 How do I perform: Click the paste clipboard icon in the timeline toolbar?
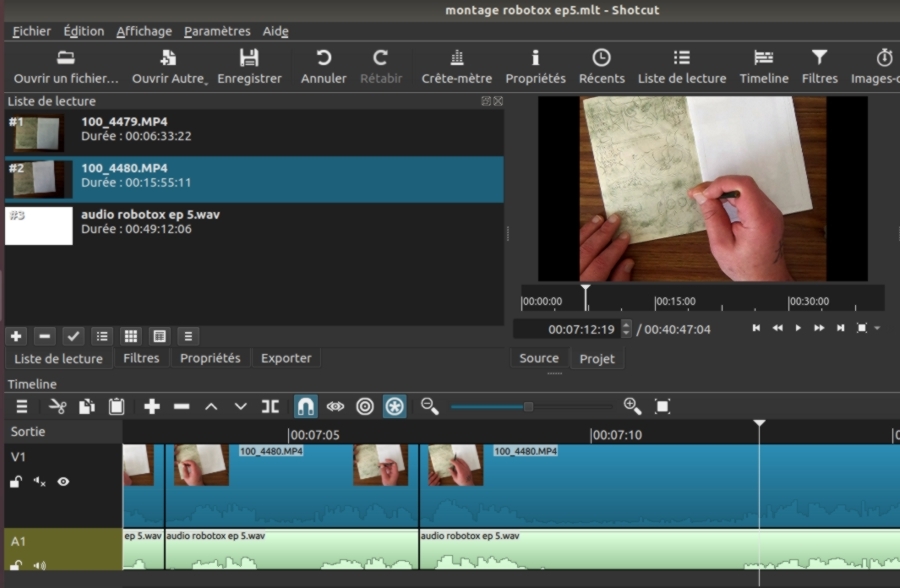click(x=116, y=406)
